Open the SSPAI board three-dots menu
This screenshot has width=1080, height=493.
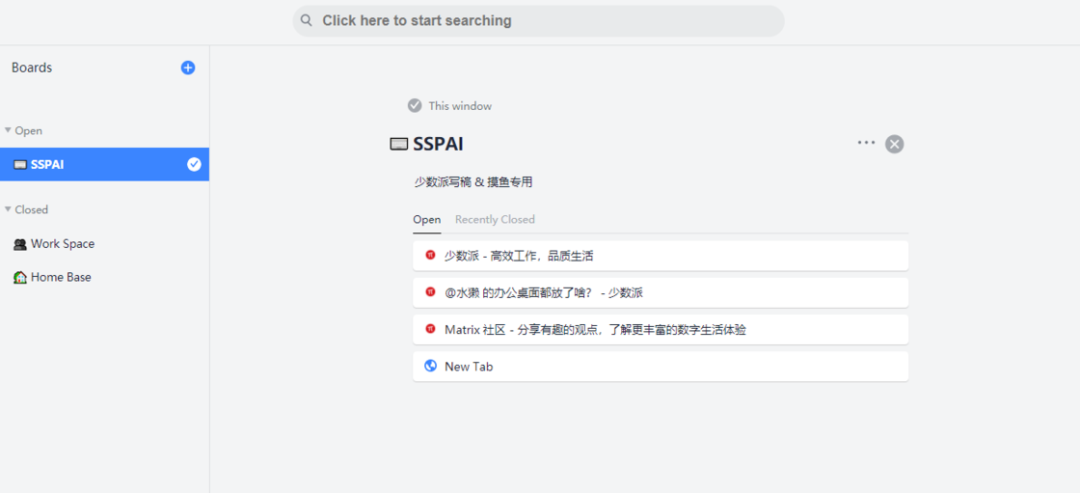pyautogui.click(x=866, y=143)
